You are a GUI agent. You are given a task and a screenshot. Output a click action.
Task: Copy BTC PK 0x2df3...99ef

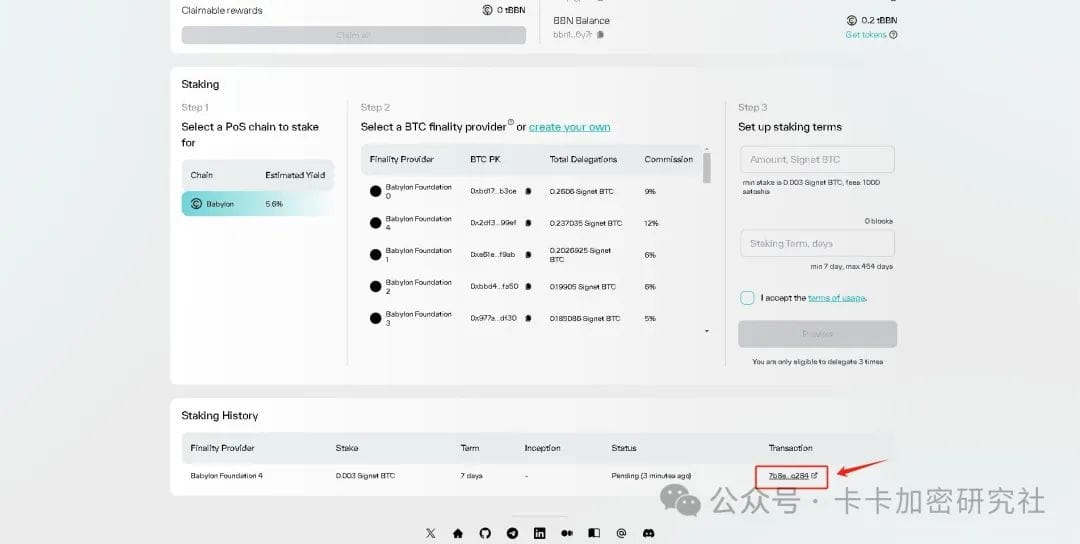pyautogui.click(x=528, y=223)
